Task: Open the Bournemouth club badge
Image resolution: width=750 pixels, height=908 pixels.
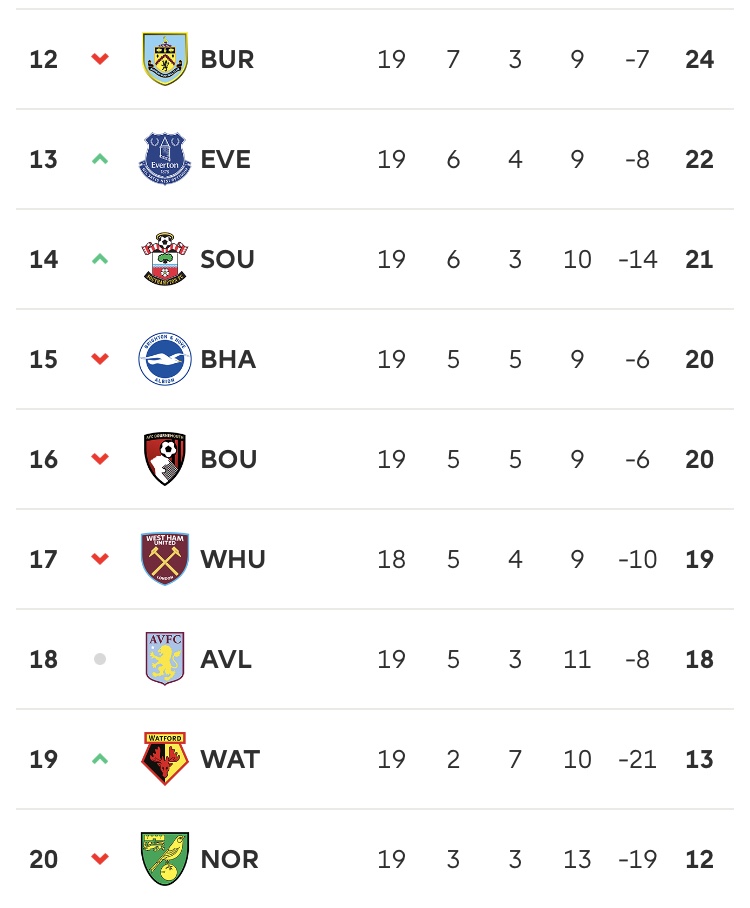Action: coord(165,459)
